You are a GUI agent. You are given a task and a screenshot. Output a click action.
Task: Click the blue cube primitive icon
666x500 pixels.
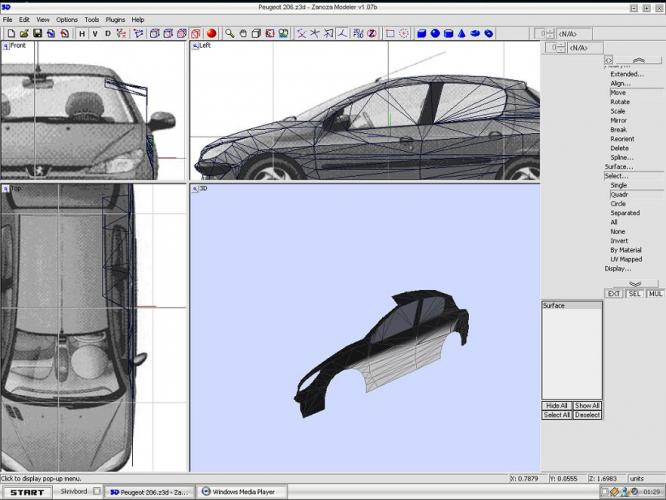coord(422,33)
